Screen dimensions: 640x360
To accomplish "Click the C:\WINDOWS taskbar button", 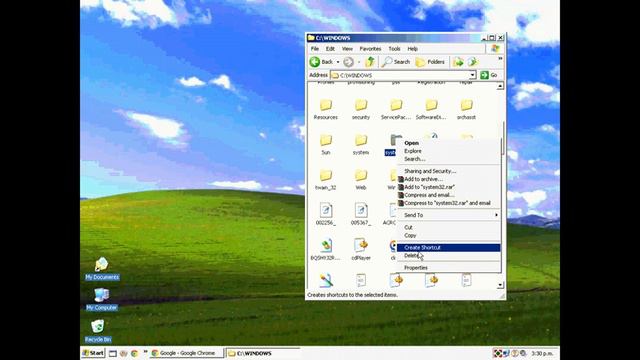I will point(263,353).
